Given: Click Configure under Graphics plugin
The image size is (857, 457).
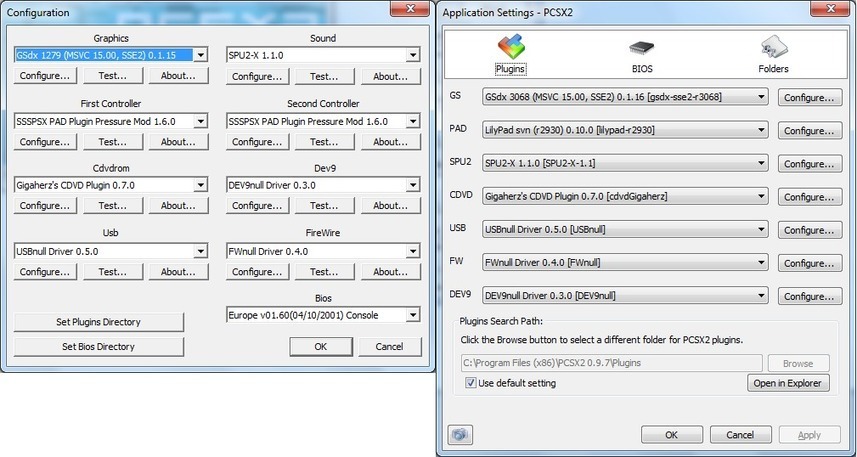Looking at the screenshot, I should (x=44, y=76).
